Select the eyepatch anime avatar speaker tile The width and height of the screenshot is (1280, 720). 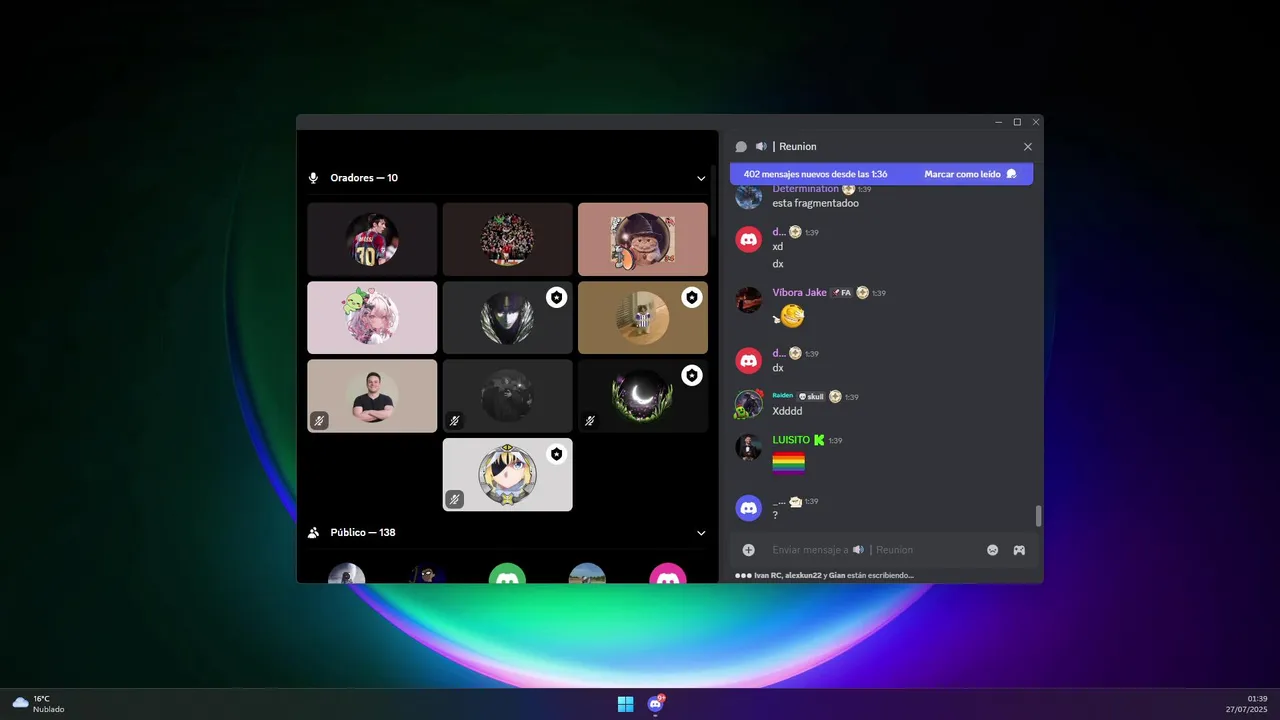[x=507, y=474]
